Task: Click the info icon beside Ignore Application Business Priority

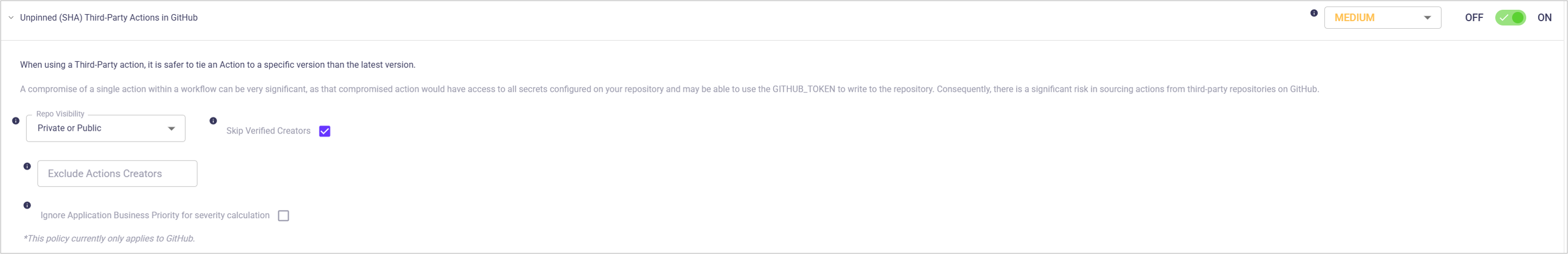Action: [27, 205]
